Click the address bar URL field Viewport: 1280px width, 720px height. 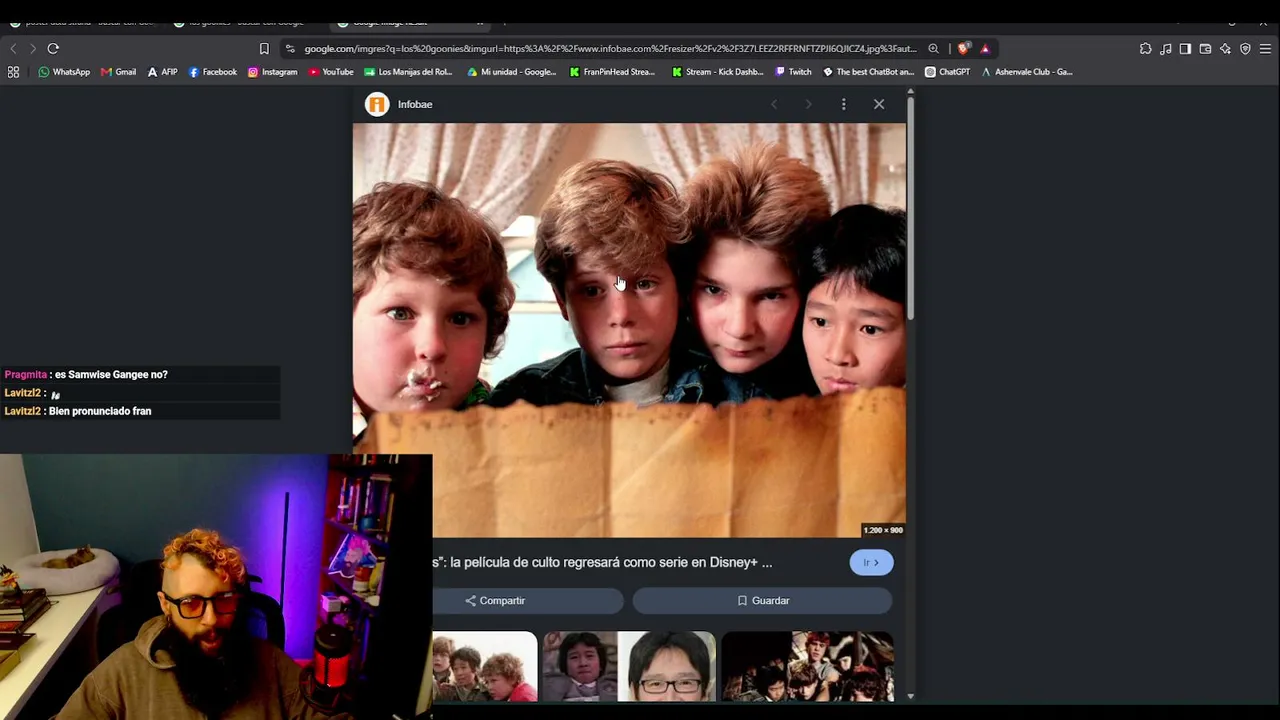tap(610, 48)
